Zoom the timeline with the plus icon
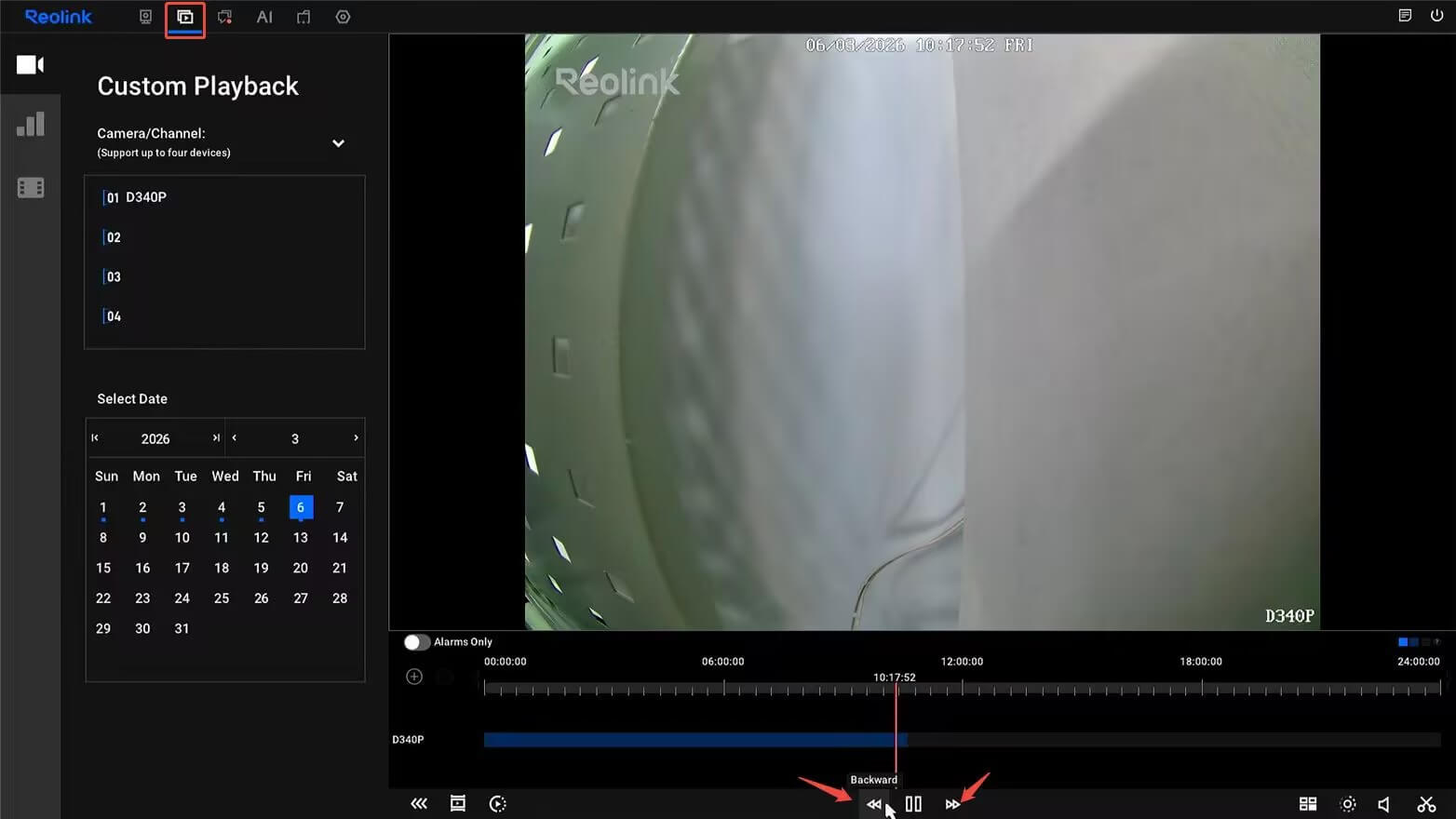The height and width of the screenshot is (819, 1456). coord(413,676)
